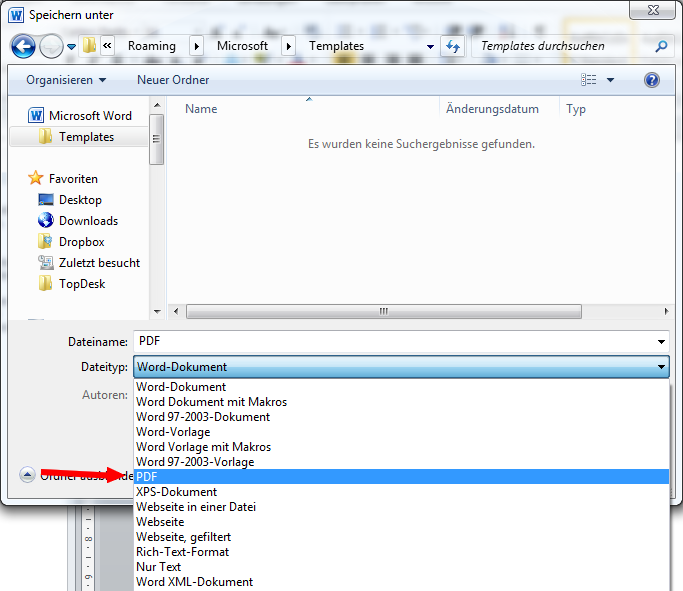Click the TopDesk folder icon
This screenshot has height=591, width=683.
click(45, 284)
